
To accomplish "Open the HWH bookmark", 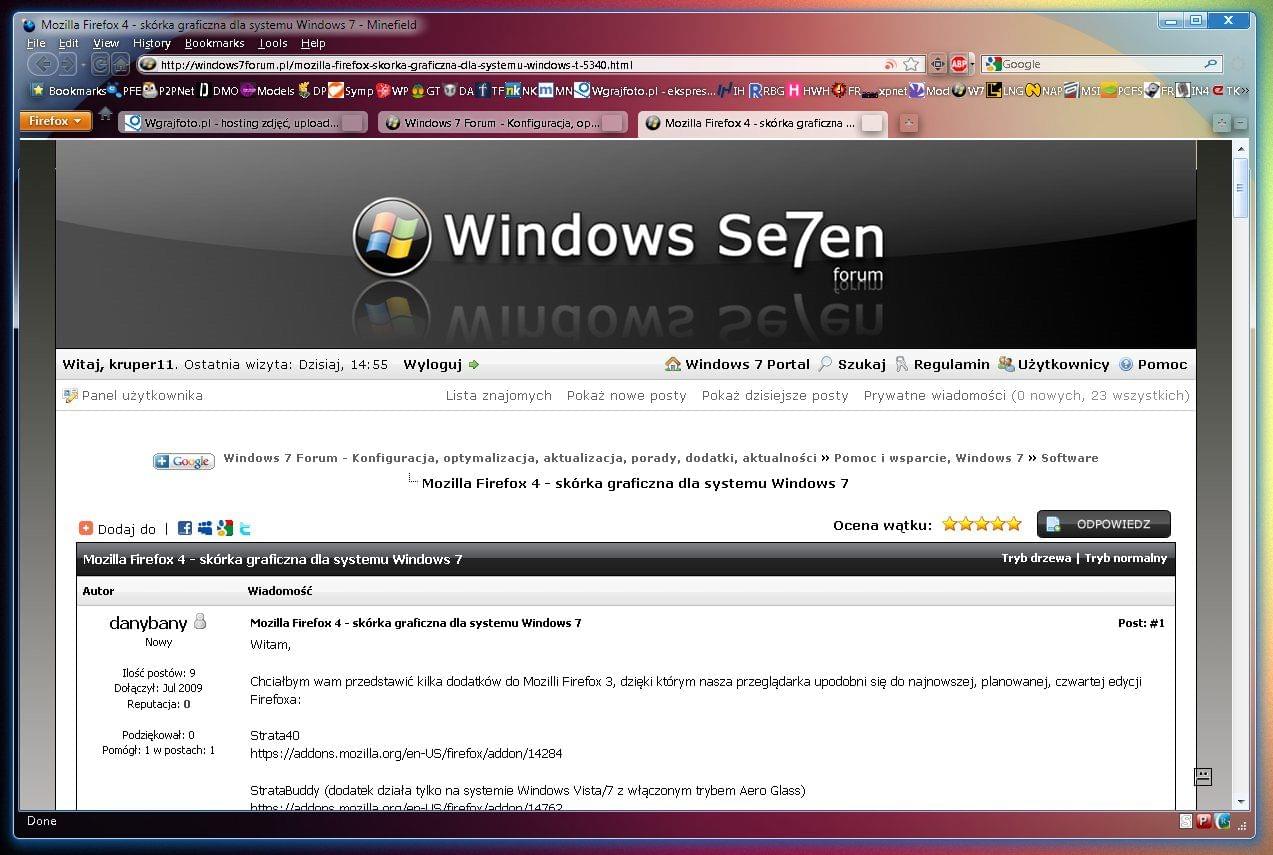I will pos(809,90).
